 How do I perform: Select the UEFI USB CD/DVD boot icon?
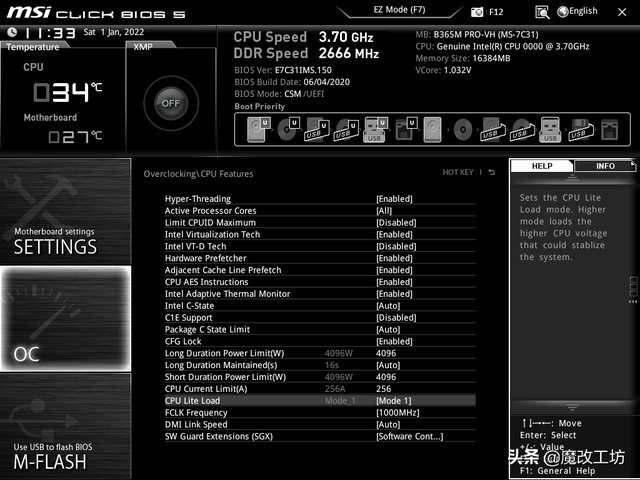click(346, 129)
